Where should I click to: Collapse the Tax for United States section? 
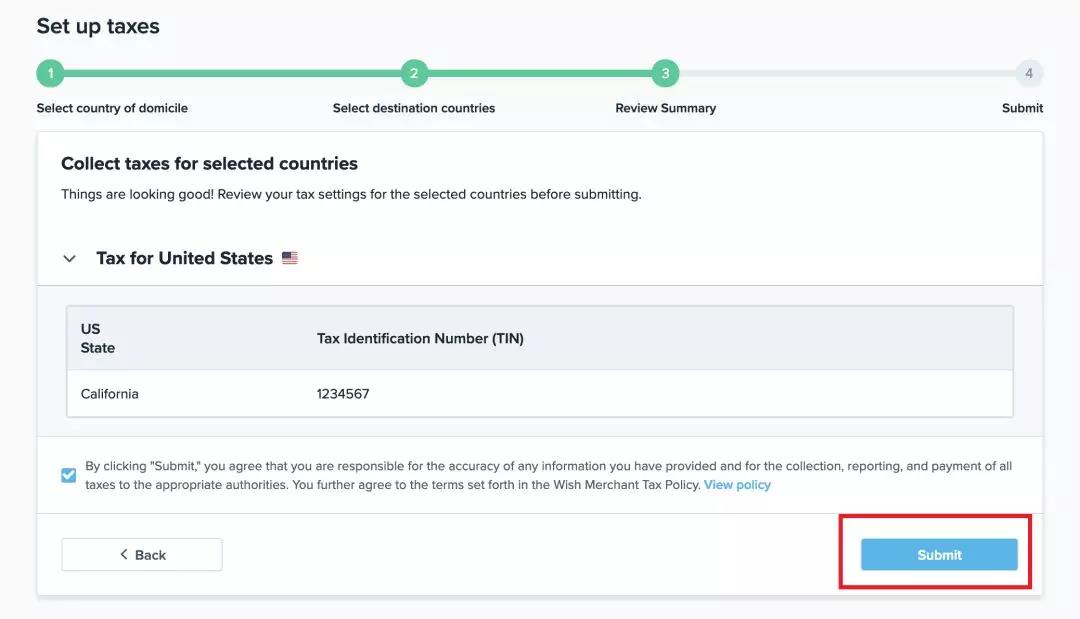(x=69, y=258)
